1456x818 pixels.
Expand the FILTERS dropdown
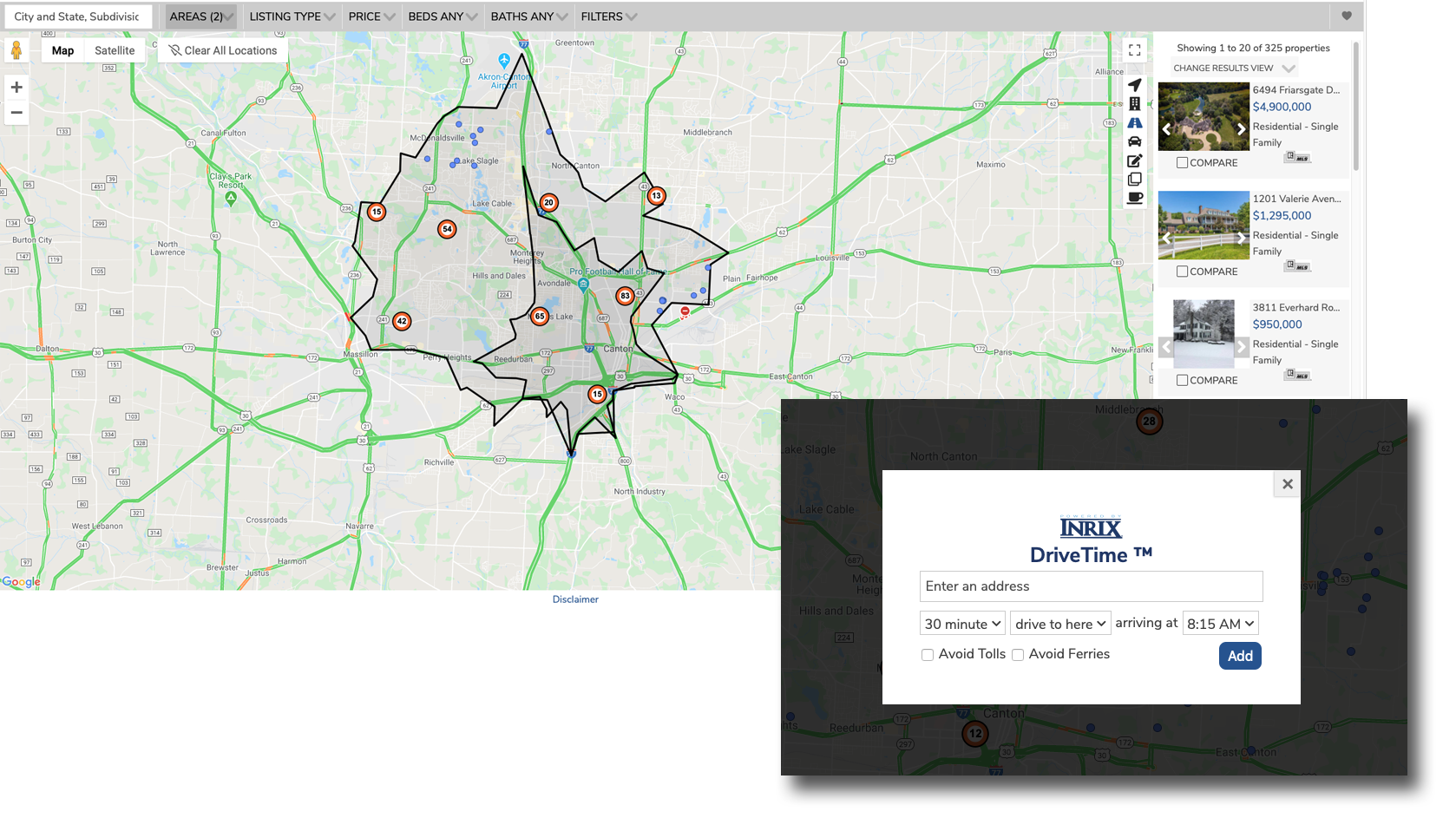608,16
